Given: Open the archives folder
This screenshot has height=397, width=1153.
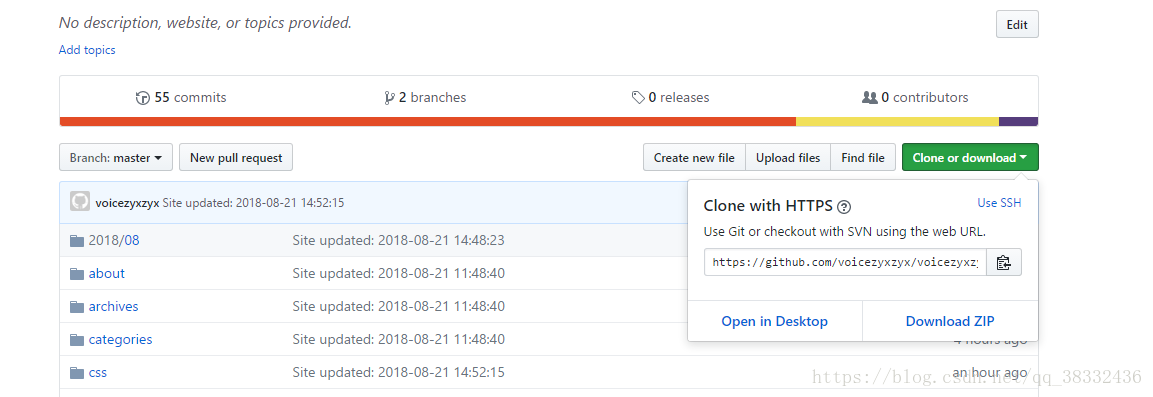Looking at the screenshot, I should [x=113, y=307].
